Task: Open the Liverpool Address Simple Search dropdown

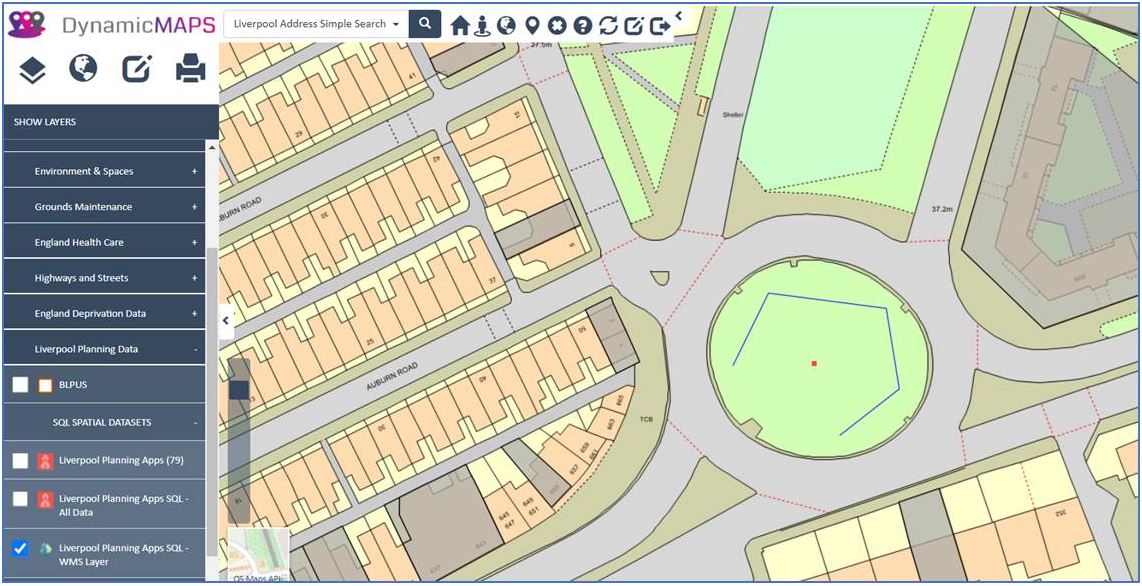Action: point(316,24)
